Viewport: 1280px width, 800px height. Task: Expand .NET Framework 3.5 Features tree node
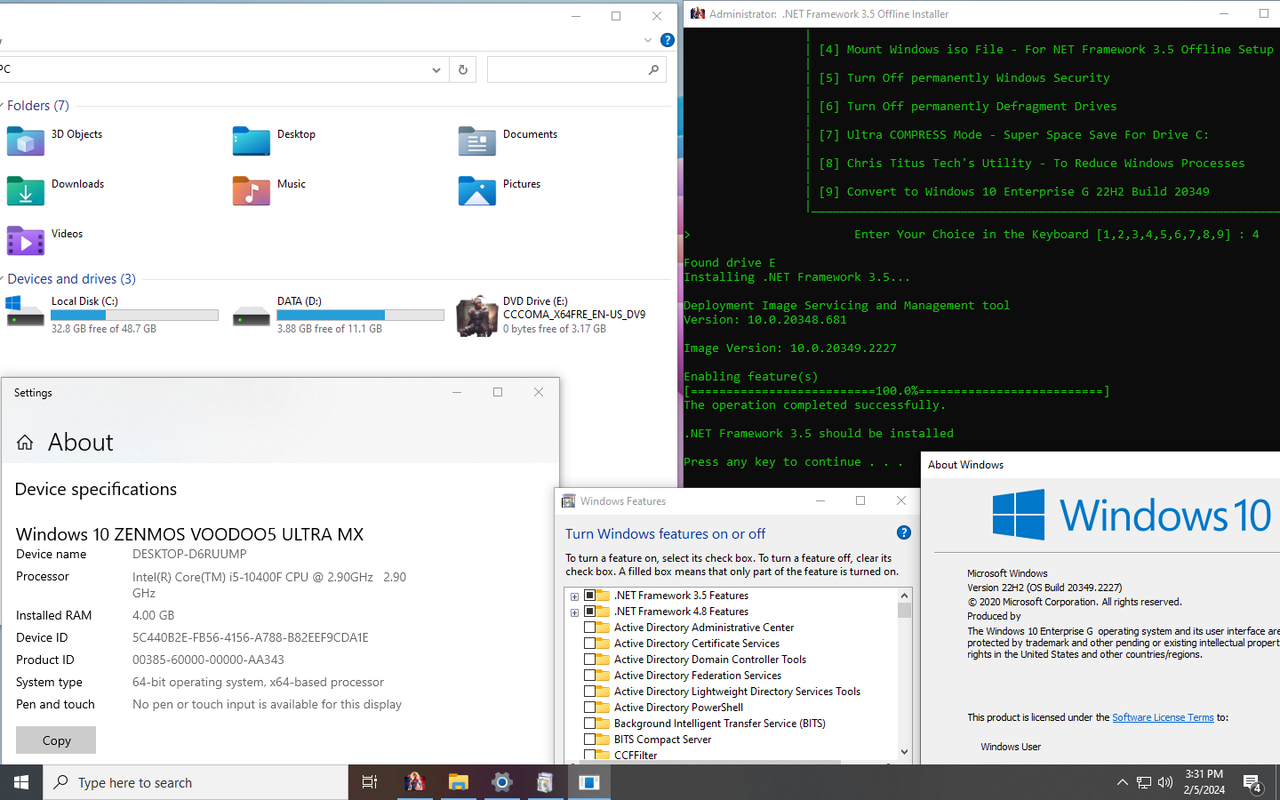point(574,596)
